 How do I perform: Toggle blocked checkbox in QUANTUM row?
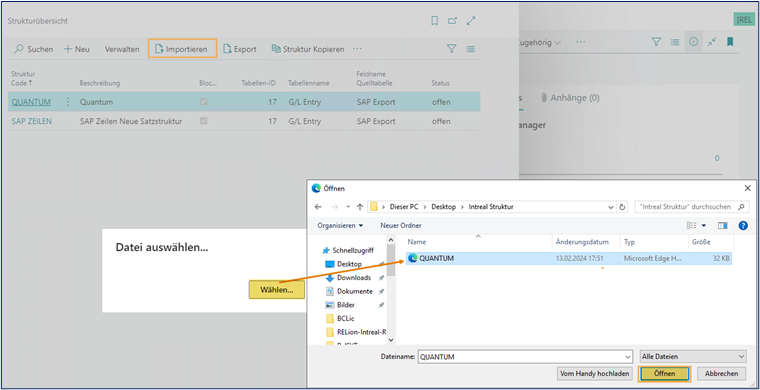click(204, 102)
